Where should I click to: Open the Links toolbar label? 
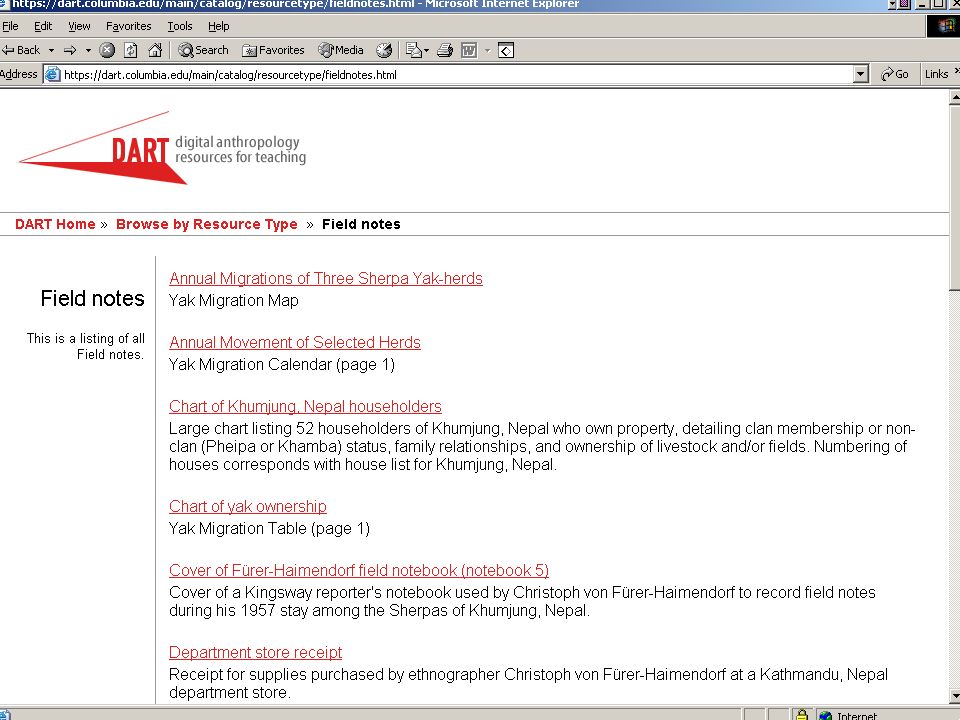pyautogui.click(x=936, y=74)
